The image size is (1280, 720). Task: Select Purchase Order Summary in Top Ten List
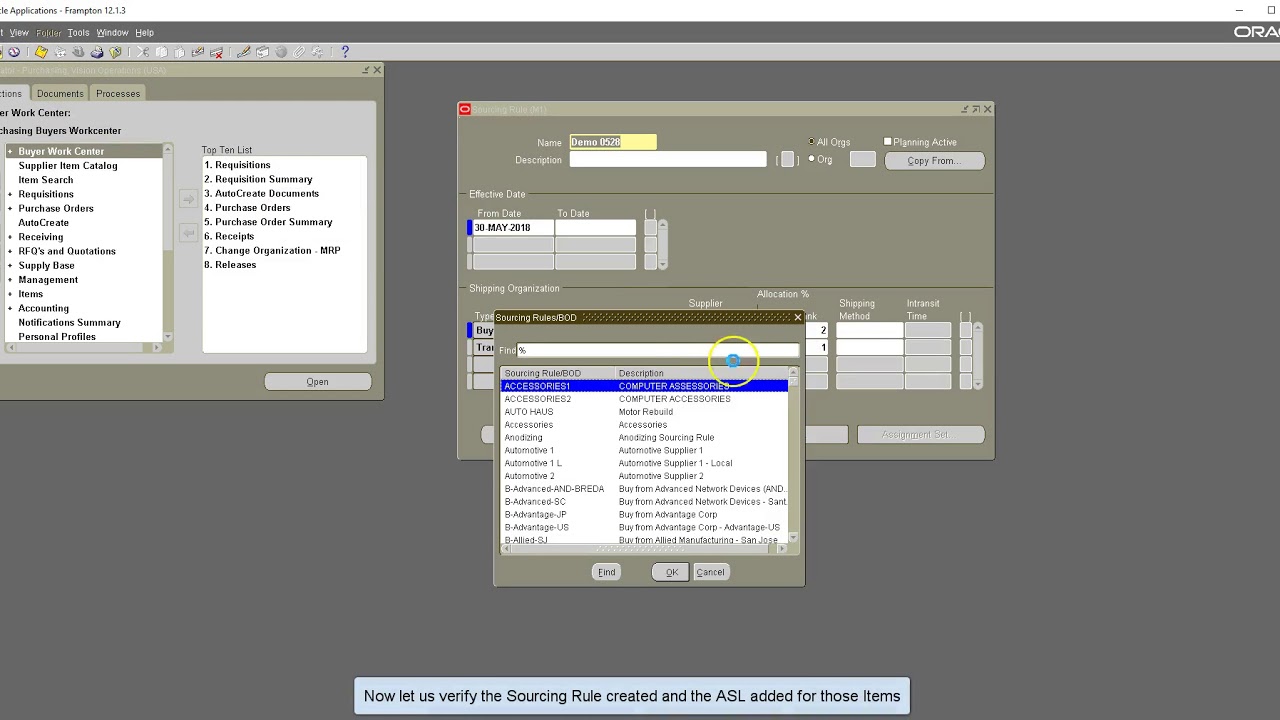(x=268, y=222)
